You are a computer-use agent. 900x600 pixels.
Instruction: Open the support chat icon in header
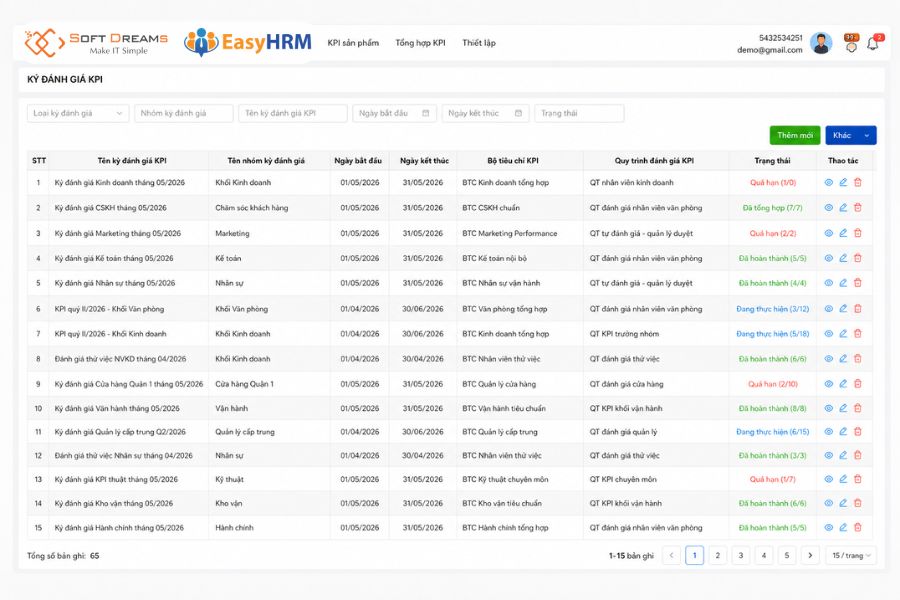851,44
